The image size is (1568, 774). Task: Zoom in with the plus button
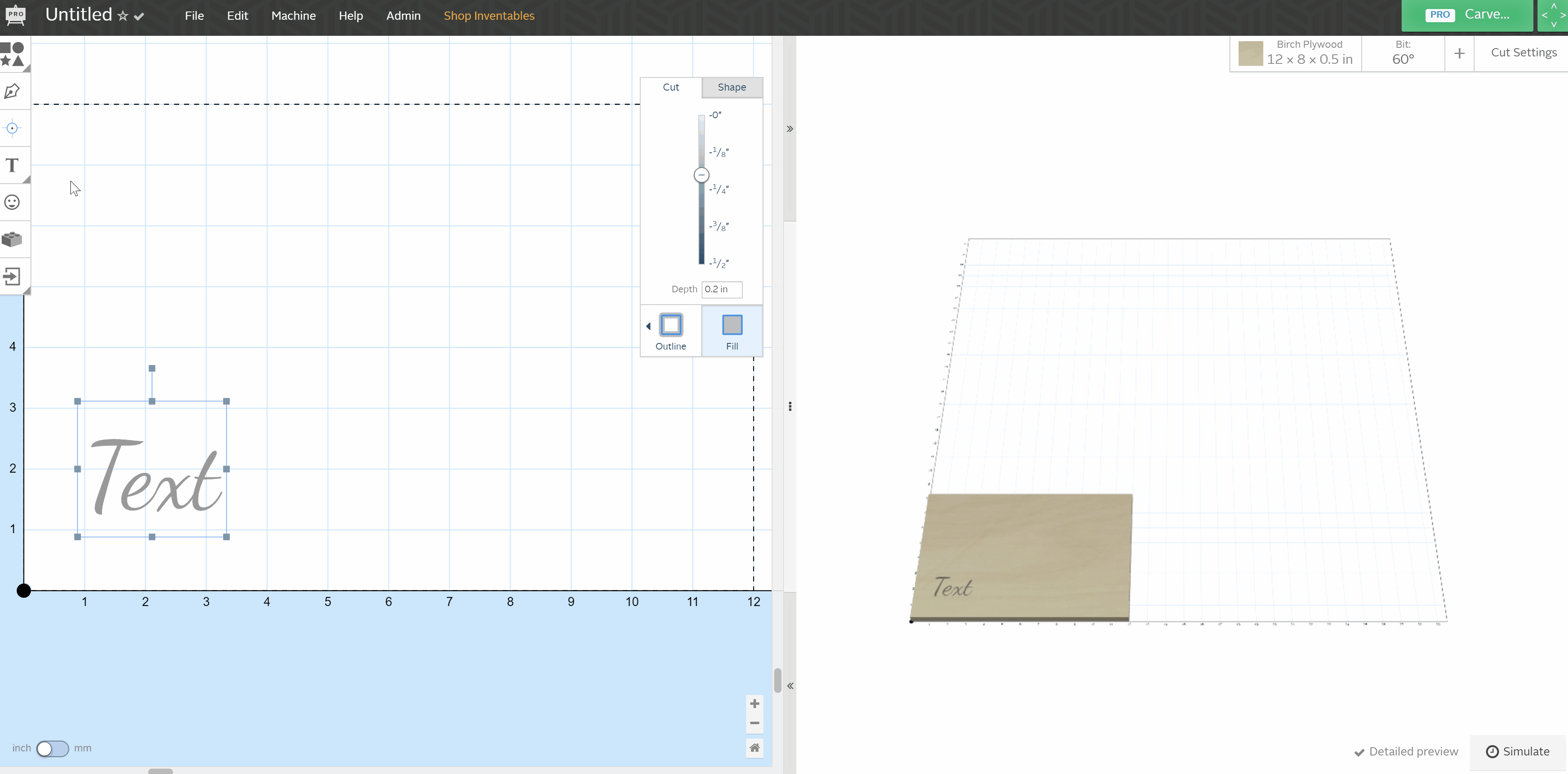754,704
